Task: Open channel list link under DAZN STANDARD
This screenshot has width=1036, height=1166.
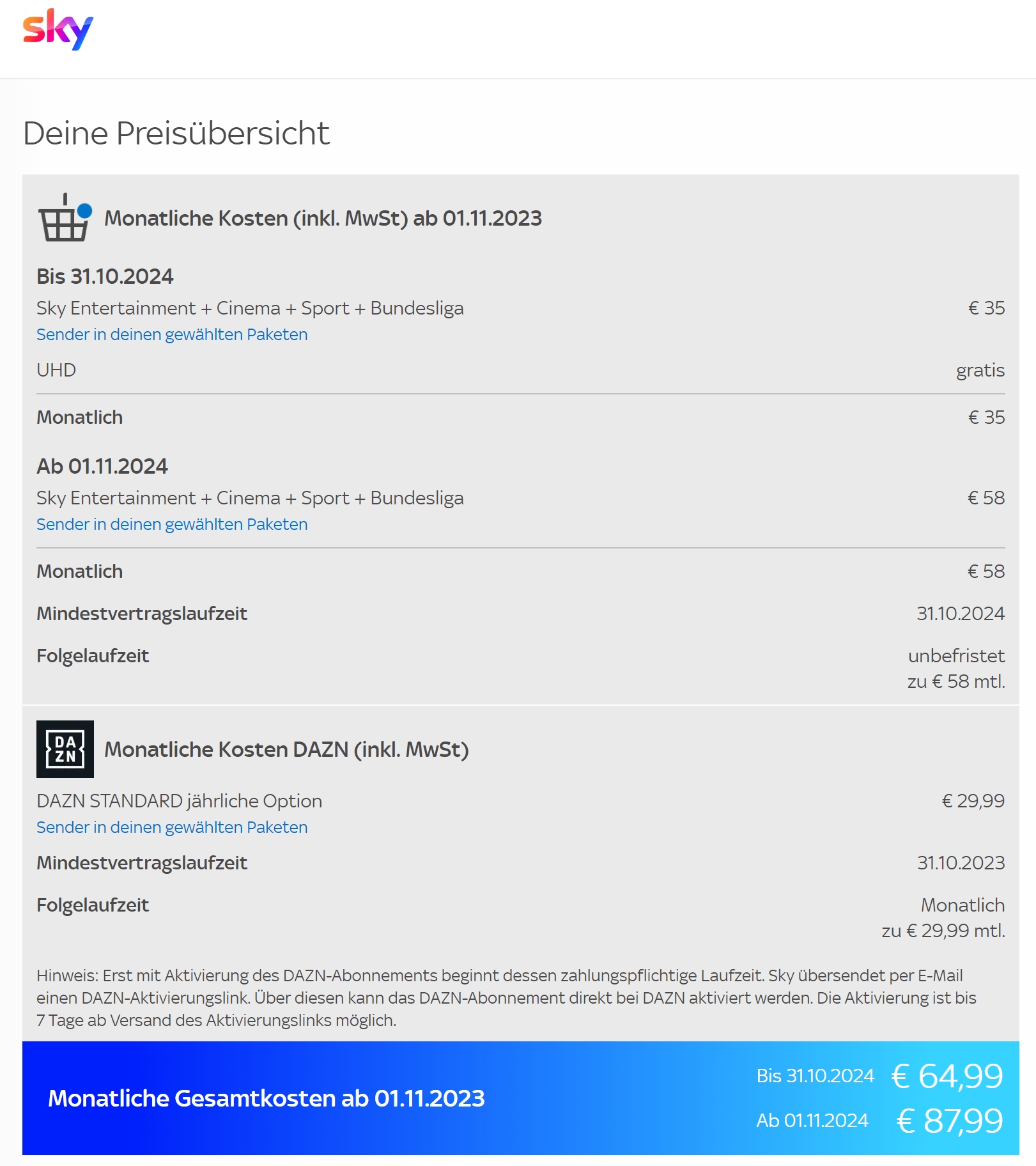Action: pos(172,827)
